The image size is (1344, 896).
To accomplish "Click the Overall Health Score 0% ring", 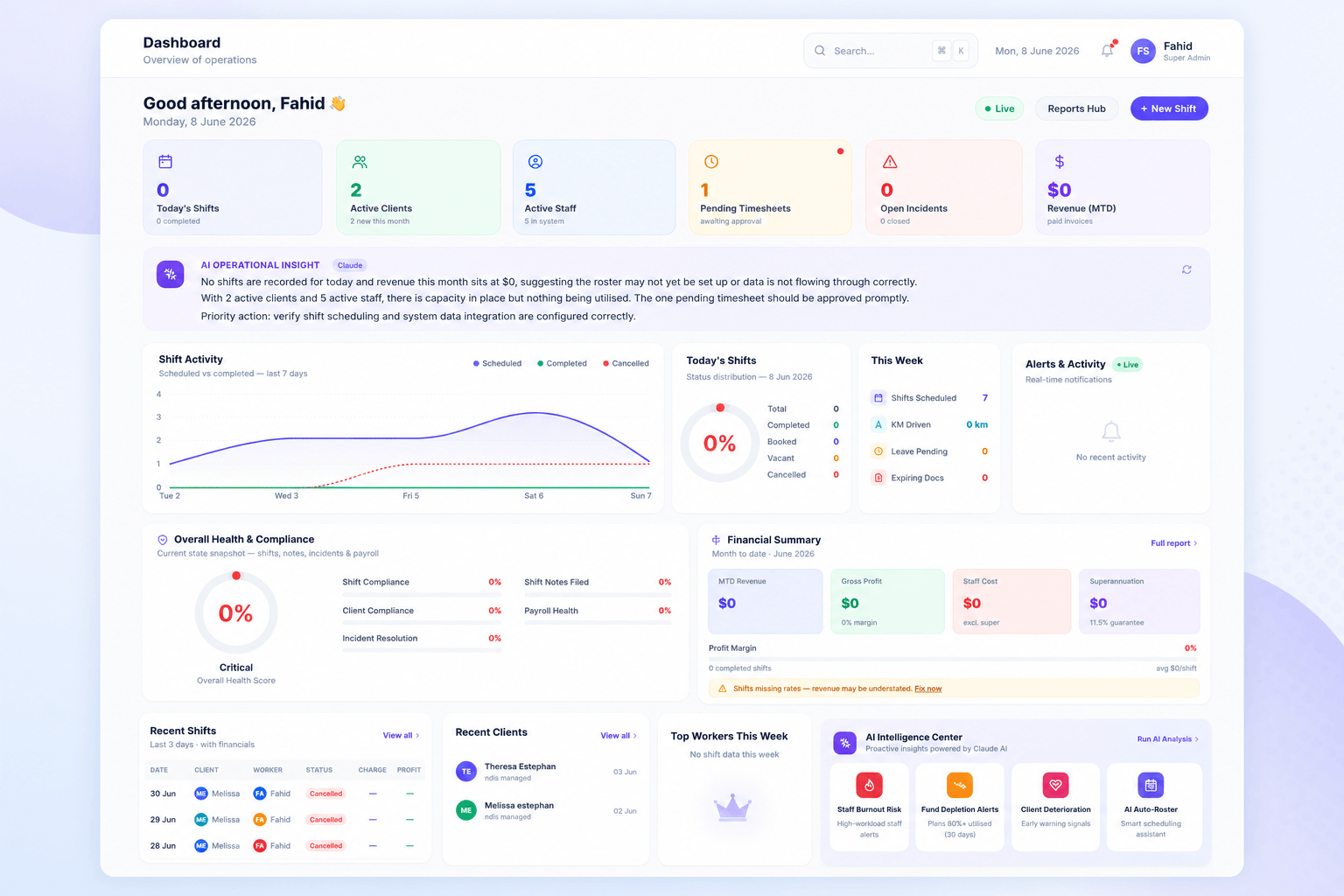I will (236, 612).
